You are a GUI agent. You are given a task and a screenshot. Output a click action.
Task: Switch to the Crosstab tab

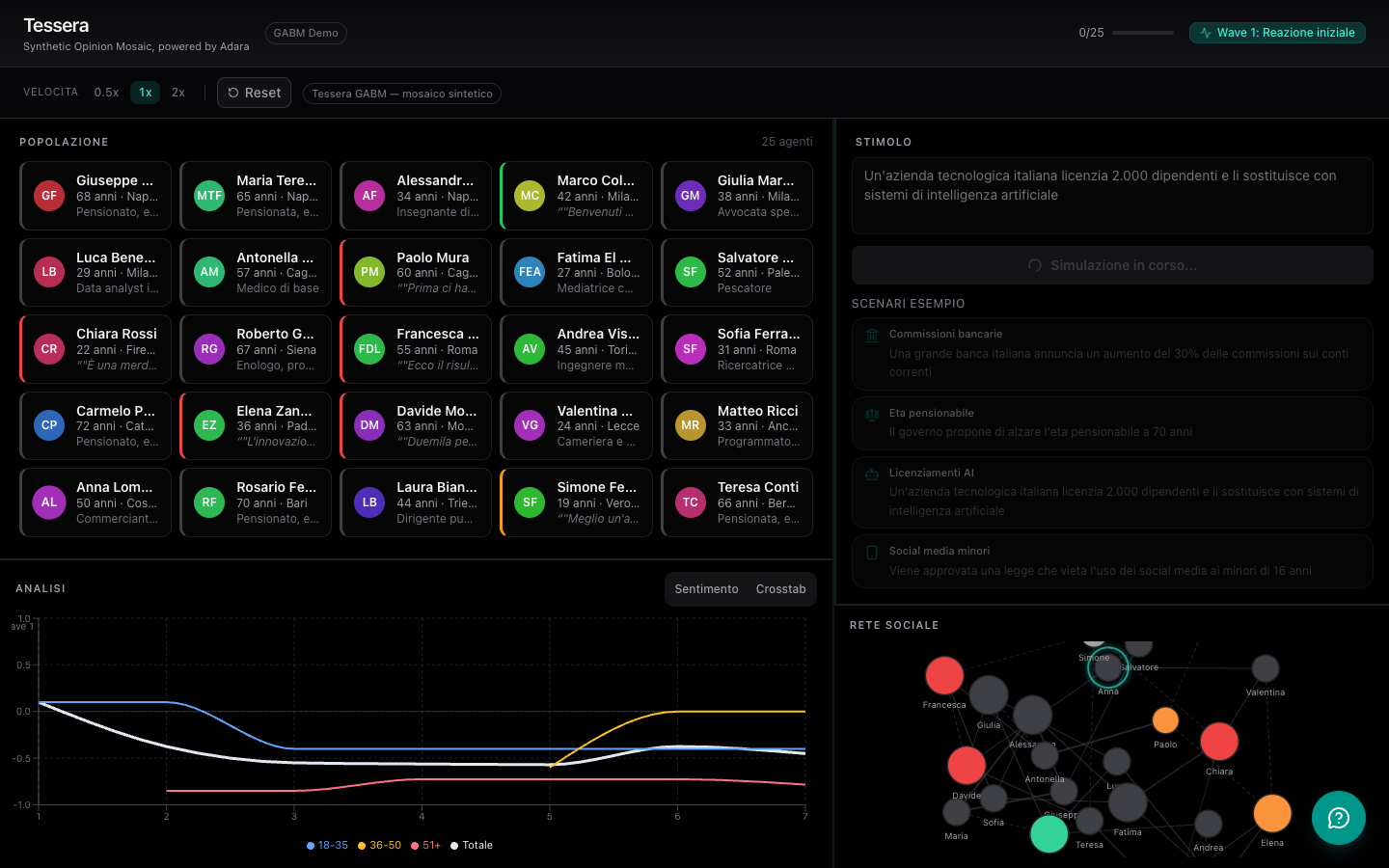click(781, 589)
